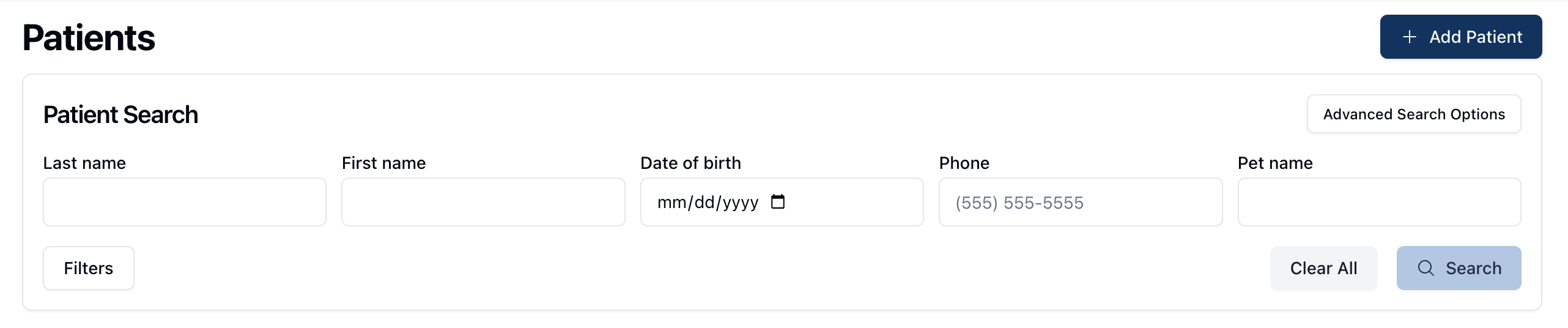Image resolution: width=1568 pixels, height=328 pixels.
Task: Click the Last name label
Action: (x=84, y=163)
